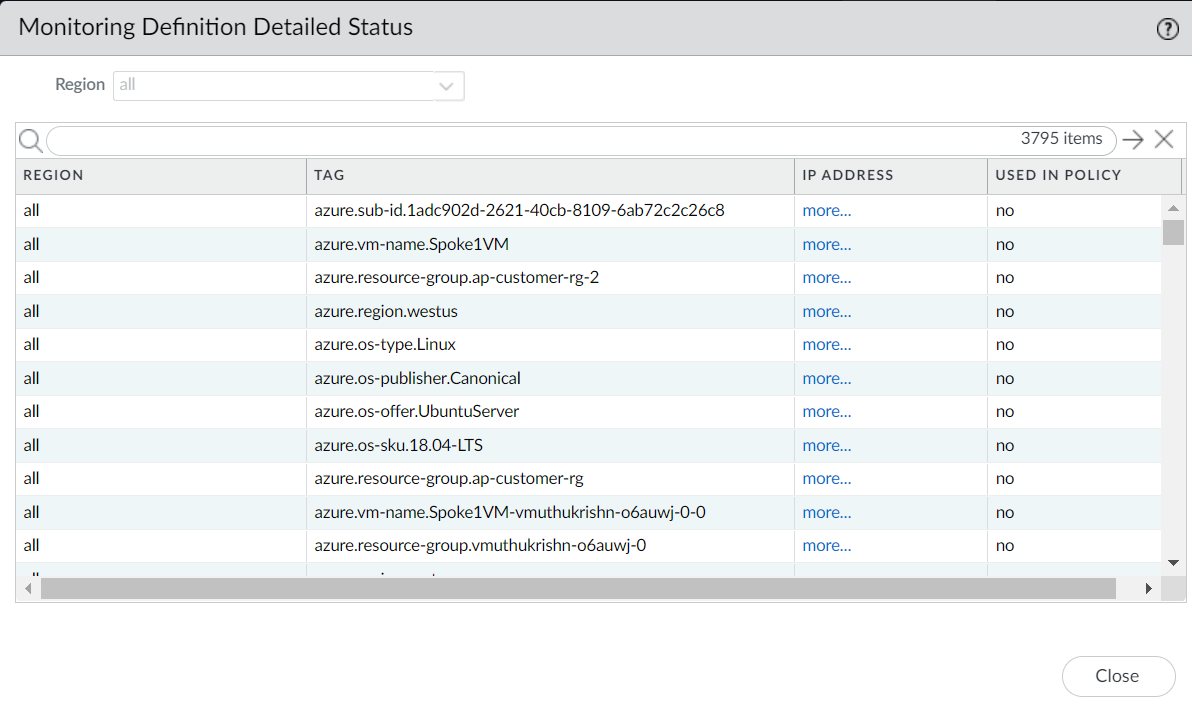Click the help question mark icon
This screenshot has width=1192, height=715.
[x=1167, y=29]
